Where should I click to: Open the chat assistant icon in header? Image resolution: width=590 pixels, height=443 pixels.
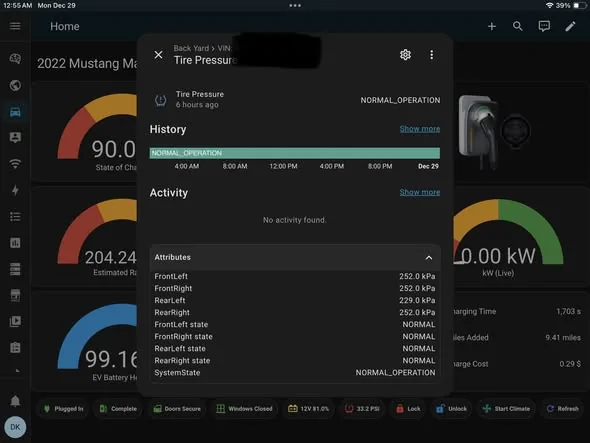coord(544,26)
